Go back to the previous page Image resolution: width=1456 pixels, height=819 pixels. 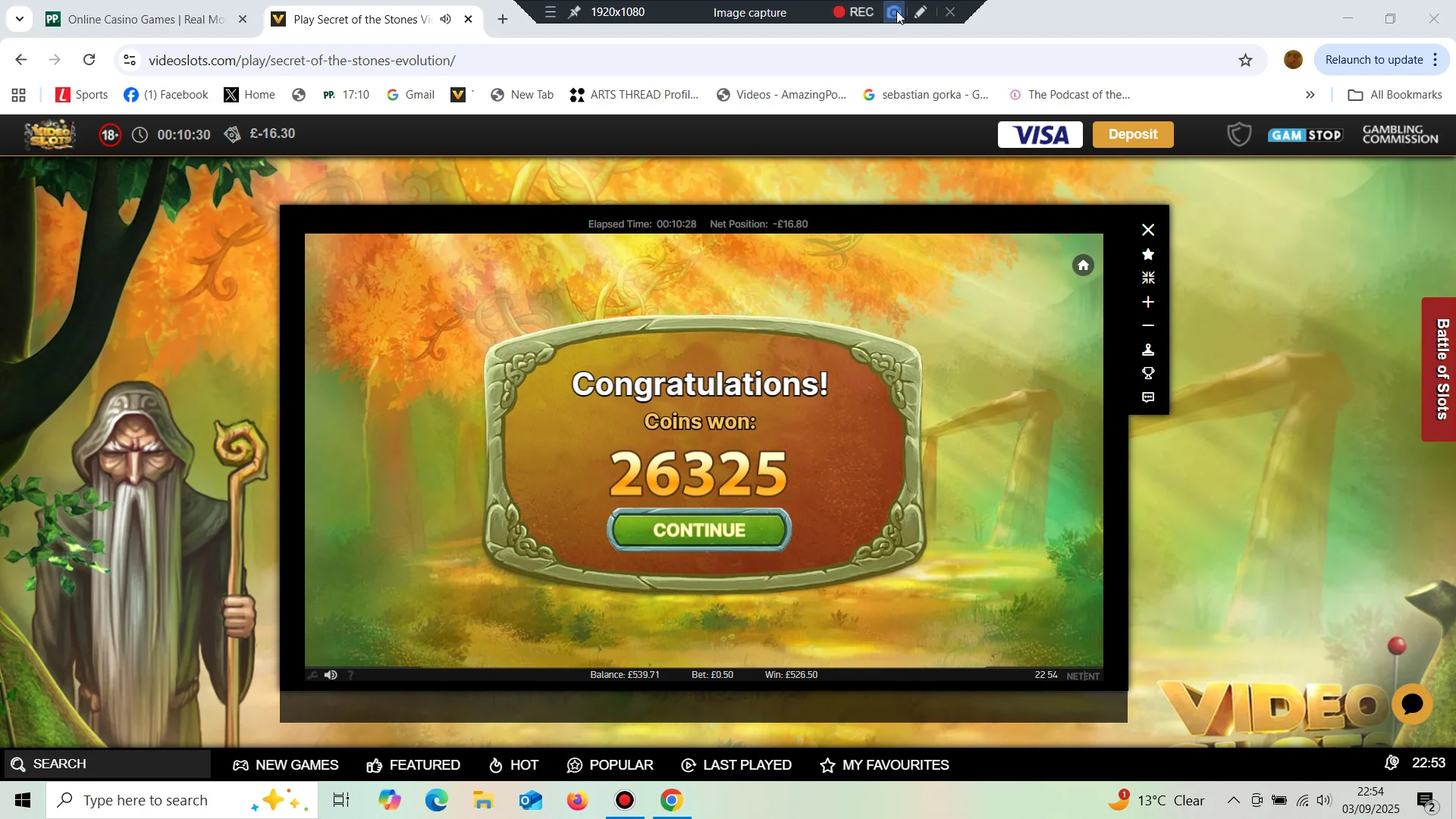tap(21, 60)
